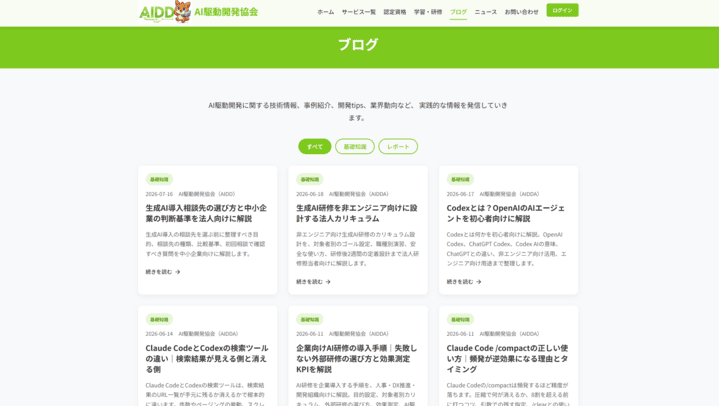The width and height of the screenshot is (719, 406).
Task: Click the intro text about AI駆動開発に関する技術情報
Action: tap(358, 111)
